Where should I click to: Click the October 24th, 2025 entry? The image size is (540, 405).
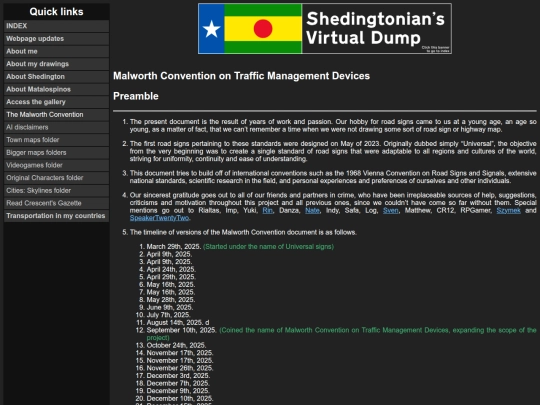tap(176, 345)
